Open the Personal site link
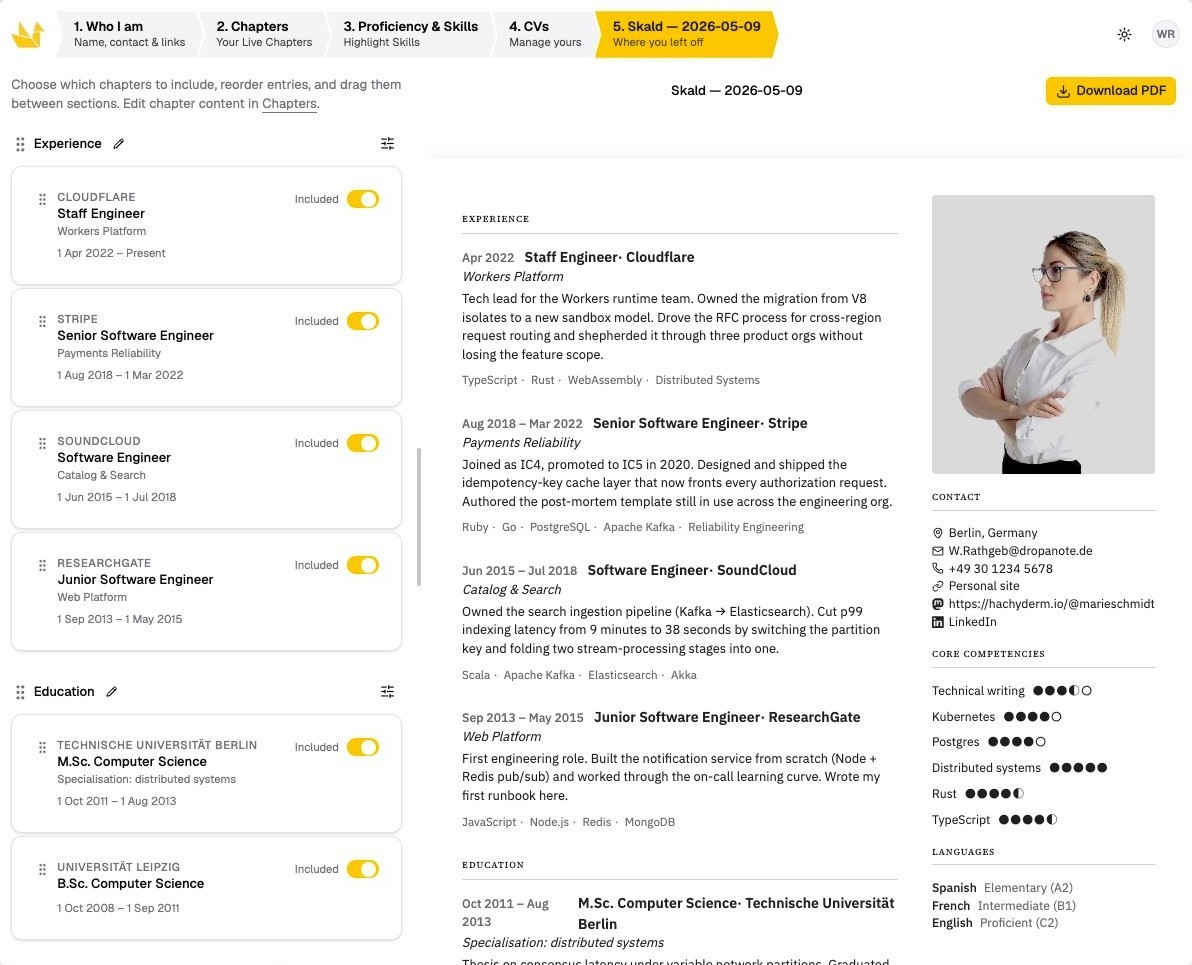Screen dimensions: 1192x965 (984, 586)
